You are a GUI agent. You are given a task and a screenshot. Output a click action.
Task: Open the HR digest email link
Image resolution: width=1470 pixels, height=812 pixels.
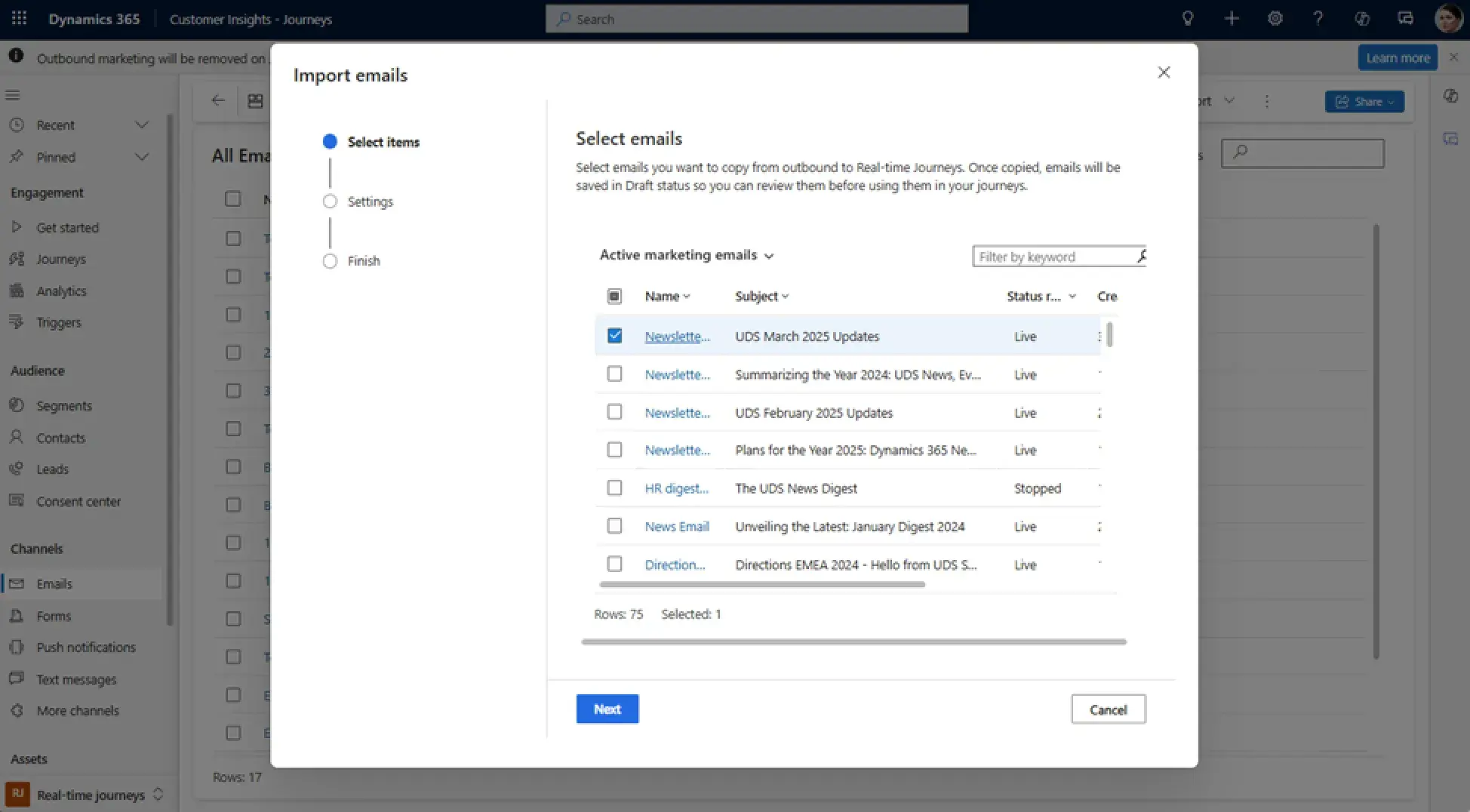(x=677, y=488)
